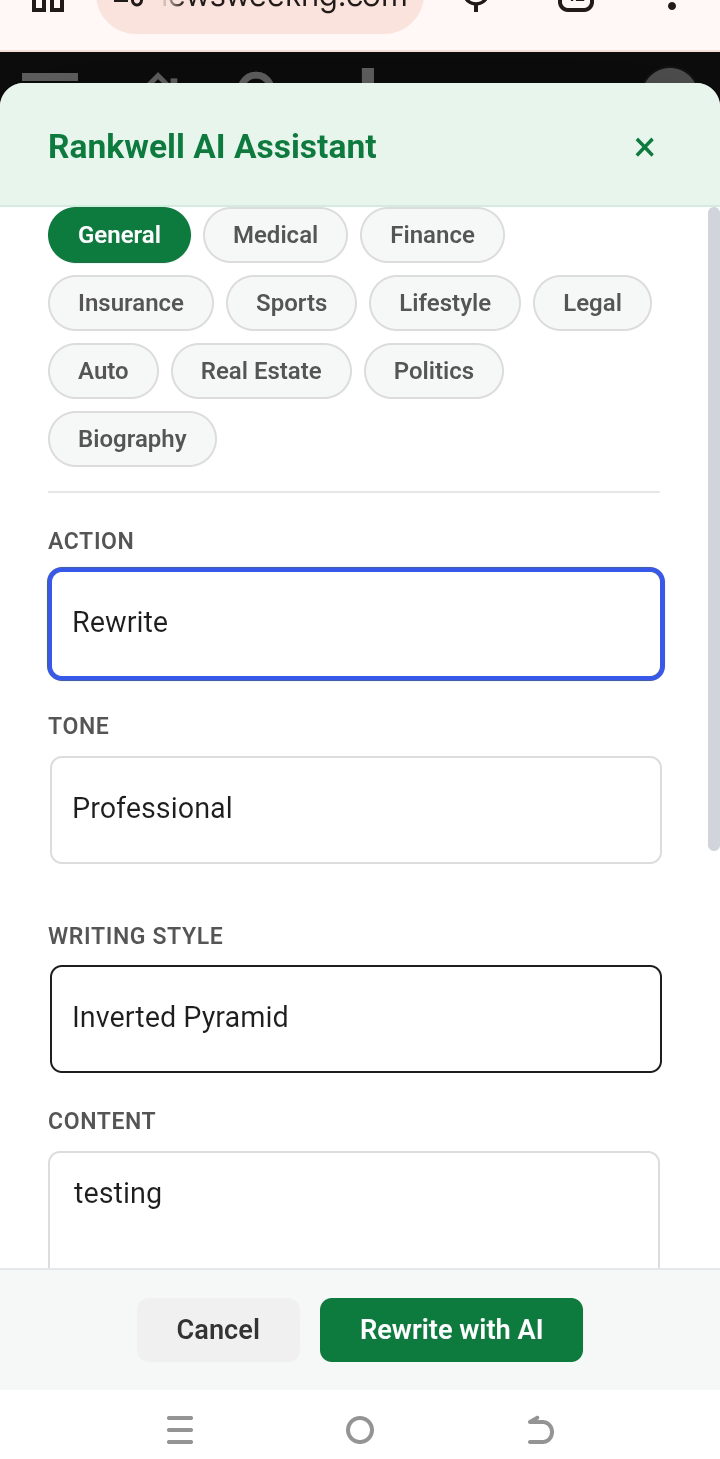
Task: Close the Rankwell AI Assistant dialog
Action: (x=644, y=147)
